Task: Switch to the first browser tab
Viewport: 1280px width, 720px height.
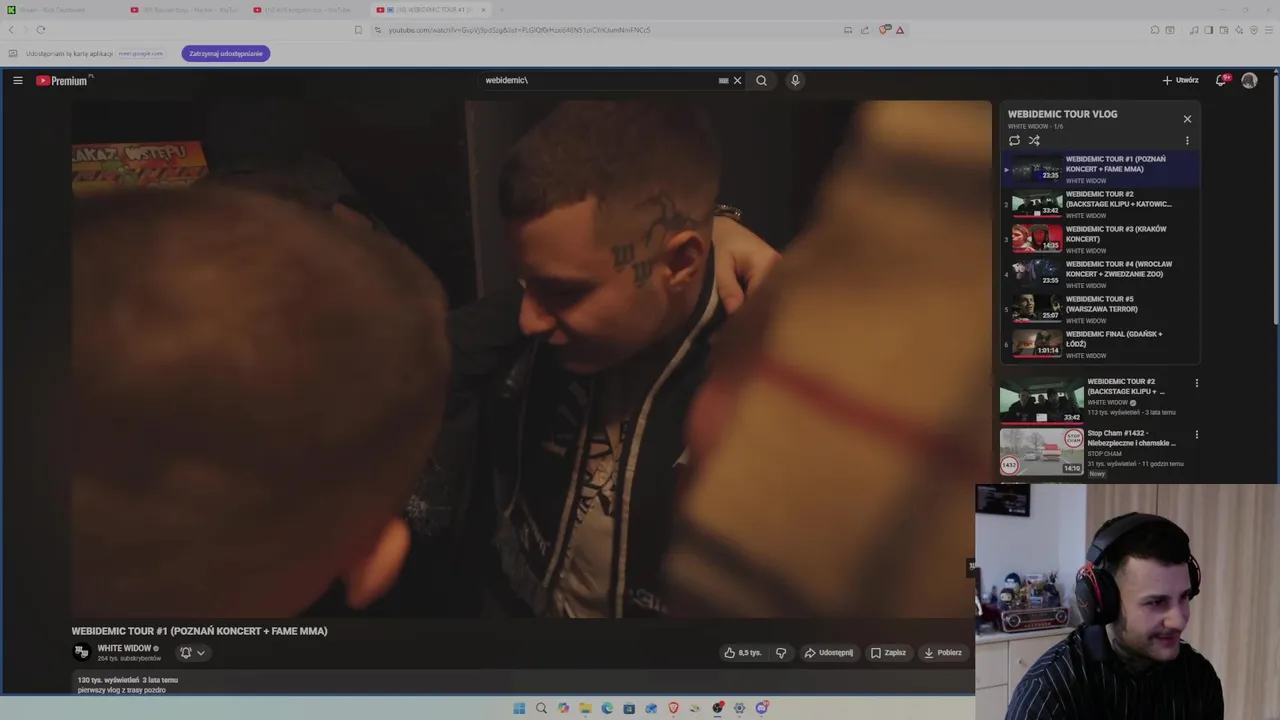Action: click(x=60, y=10)
